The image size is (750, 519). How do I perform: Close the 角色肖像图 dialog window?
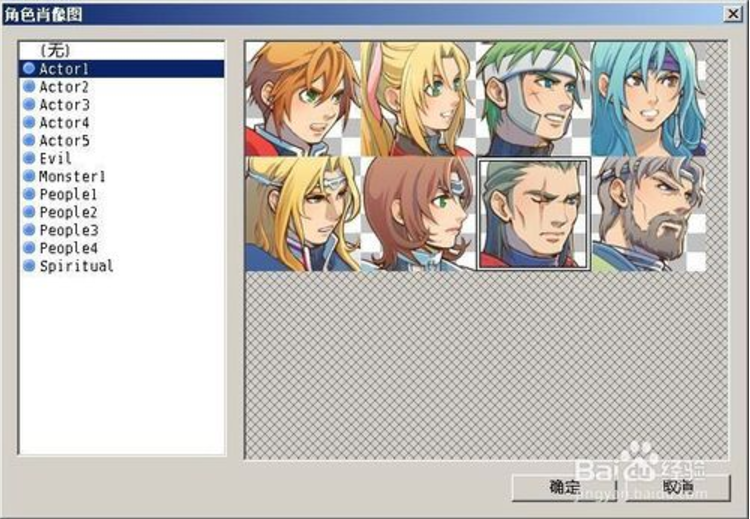point(733,14)
